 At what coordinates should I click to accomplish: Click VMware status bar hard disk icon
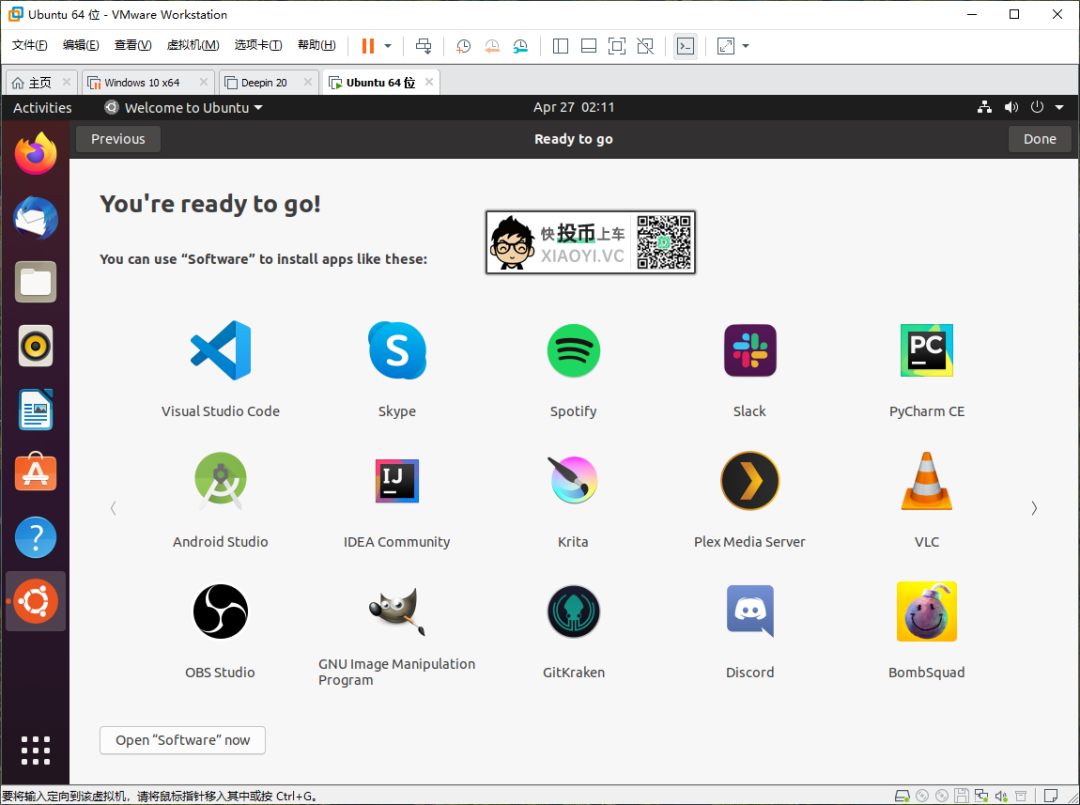click(902, 796)
